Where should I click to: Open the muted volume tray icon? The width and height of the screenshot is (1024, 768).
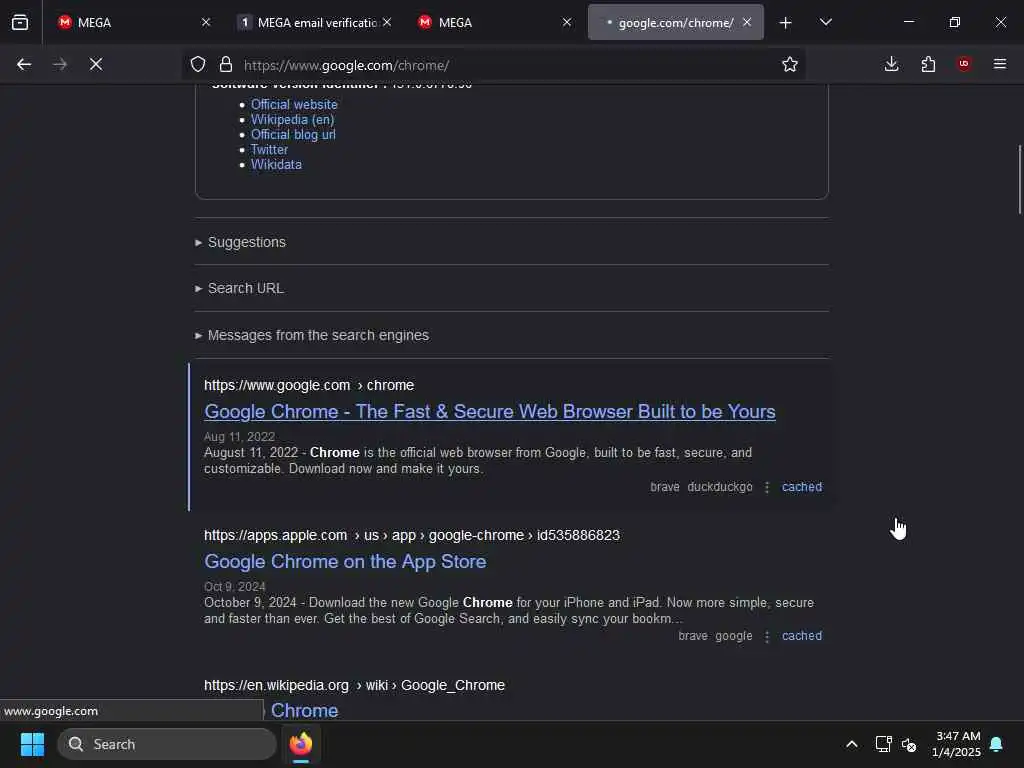coord(909,744)
